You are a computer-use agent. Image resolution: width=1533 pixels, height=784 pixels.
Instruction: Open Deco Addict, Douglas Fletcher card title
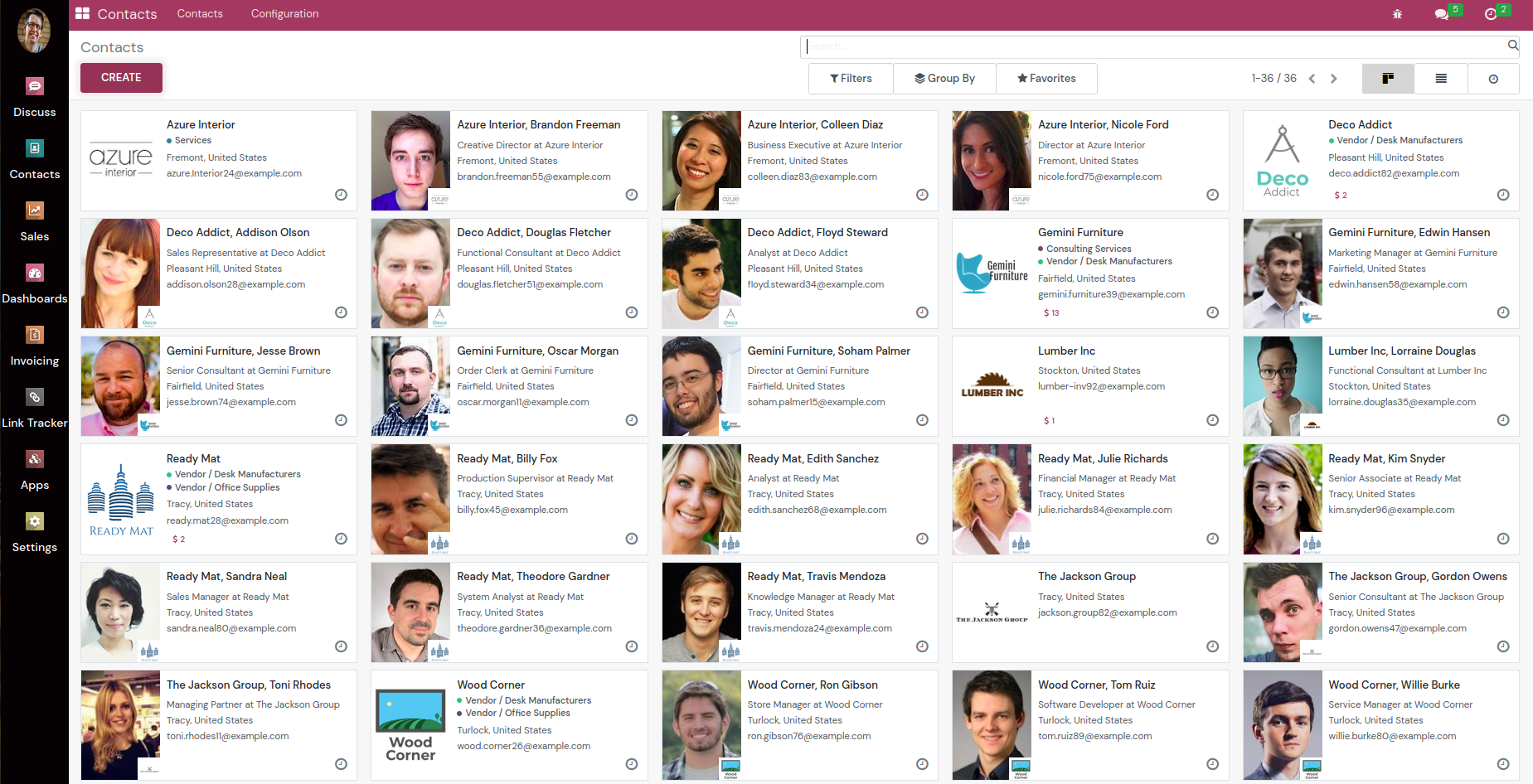pyautogui.click(x=534, y=233)
